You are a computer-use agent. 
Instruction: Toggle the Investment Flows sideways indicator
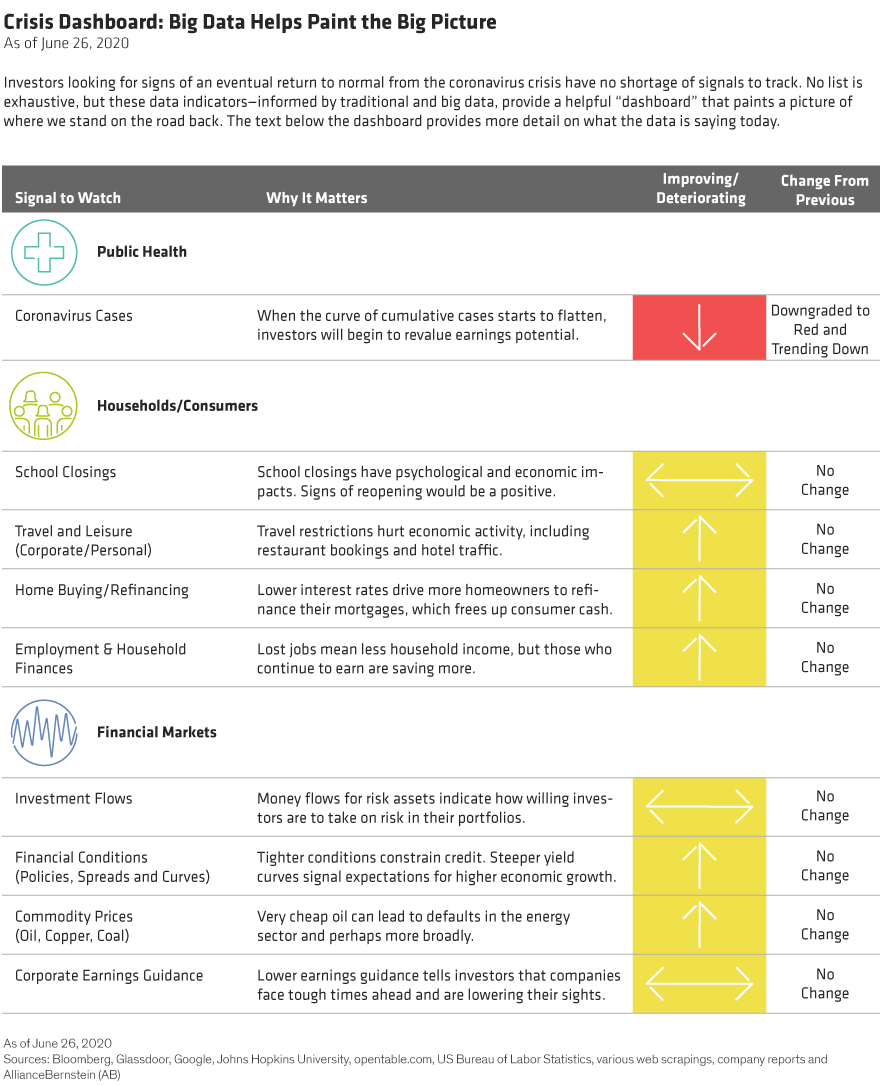(x=699, y=807)
